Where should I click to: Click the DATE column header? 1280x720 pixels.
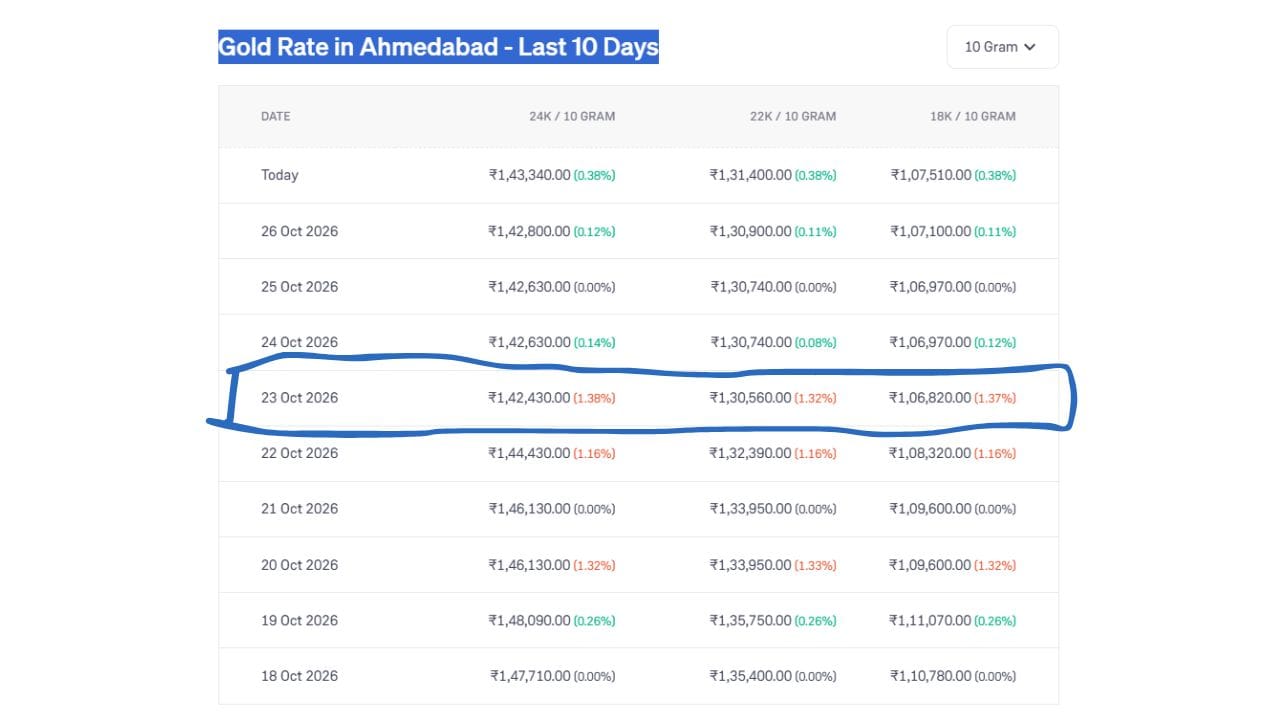276,116
